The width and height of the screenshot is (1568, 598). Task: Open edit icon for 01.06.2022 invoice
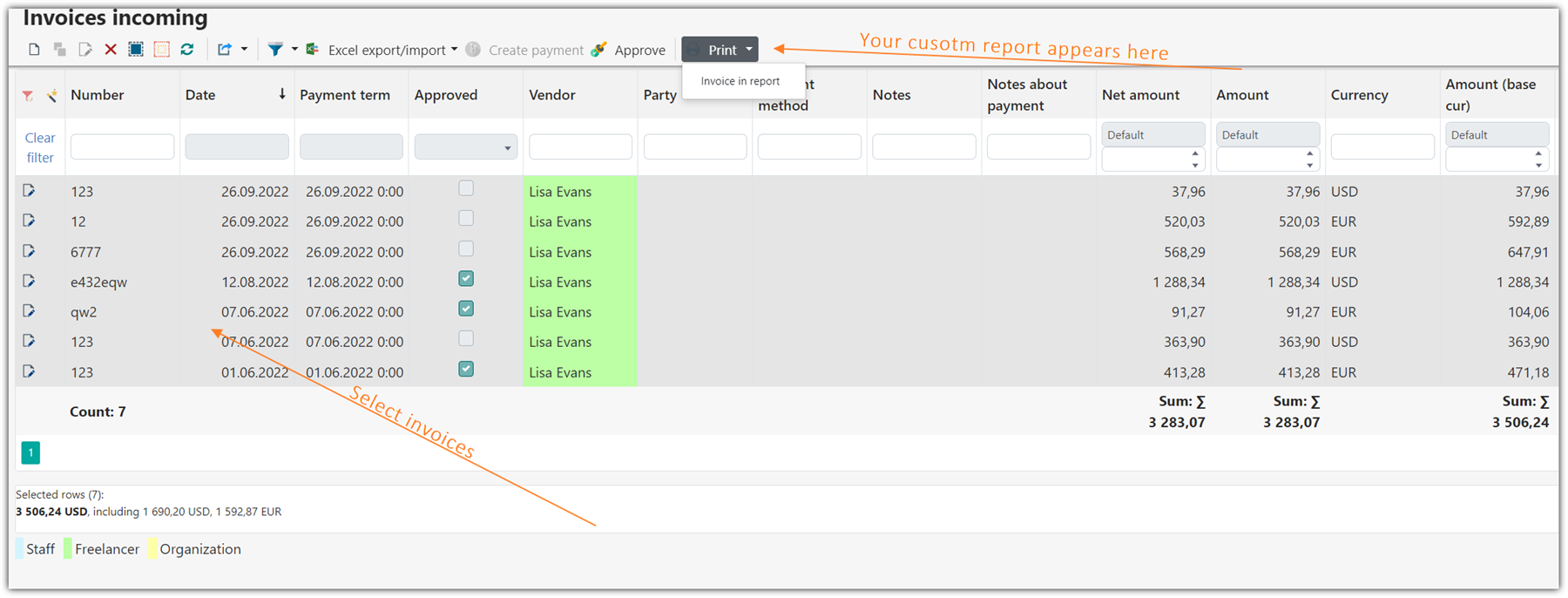point(29,371)
